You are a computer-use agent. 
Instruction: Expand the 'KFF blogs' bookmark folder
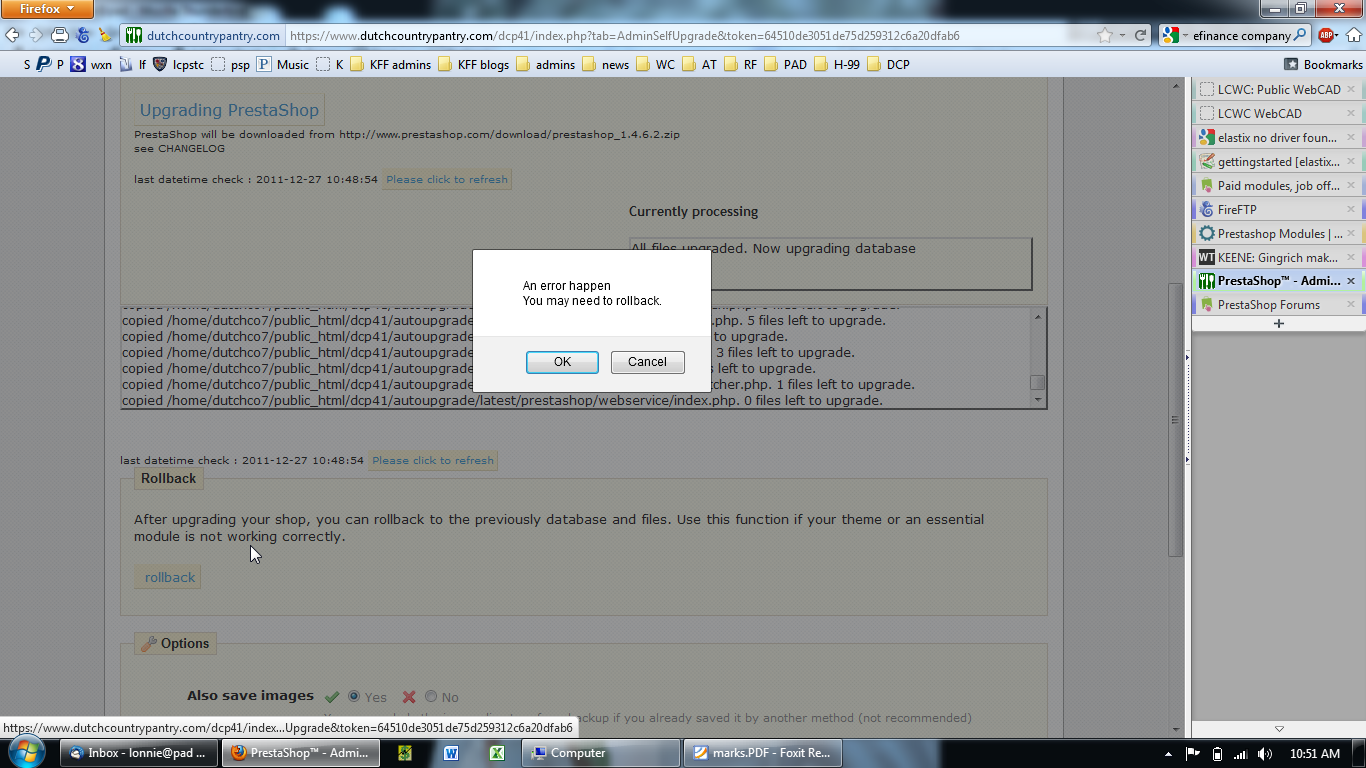click(473, 64)
